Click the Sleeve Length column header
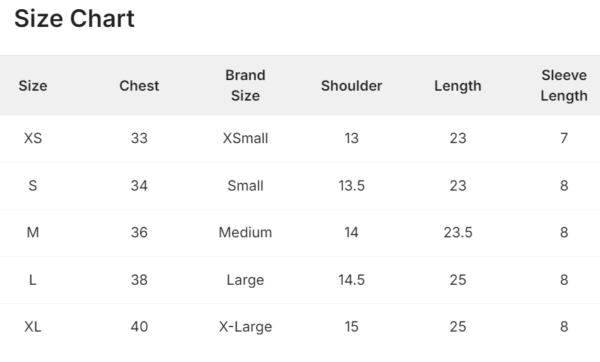600x362 pixels. click(564, 85)
